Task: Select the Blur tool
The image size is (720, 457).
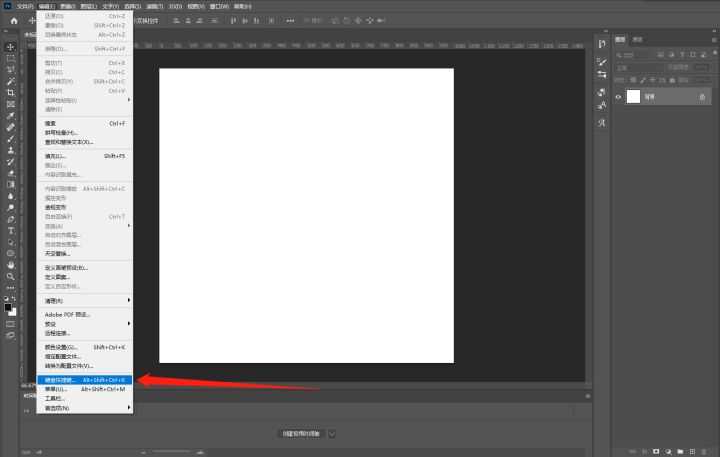Action: click(x=11, y=196)
